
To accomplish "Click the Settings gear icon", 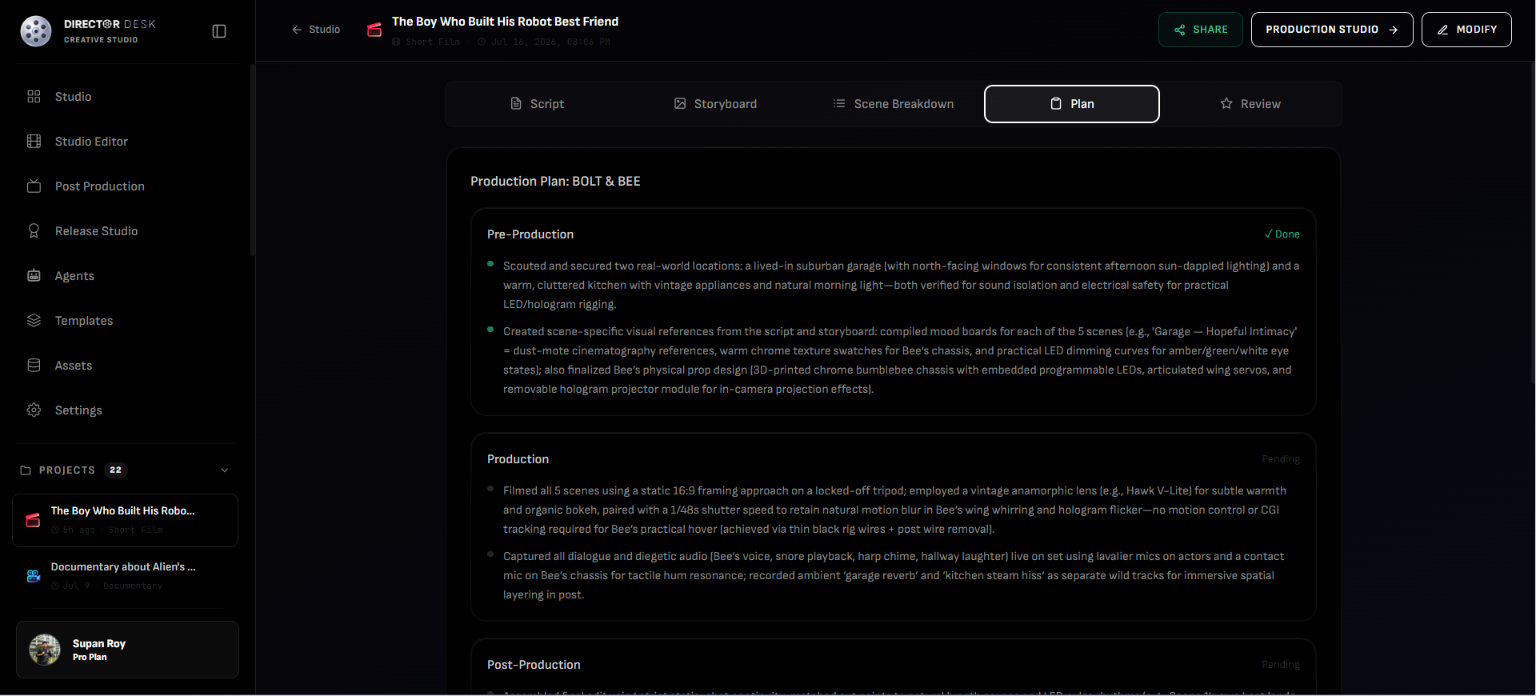I will click(x=34, y=410).
